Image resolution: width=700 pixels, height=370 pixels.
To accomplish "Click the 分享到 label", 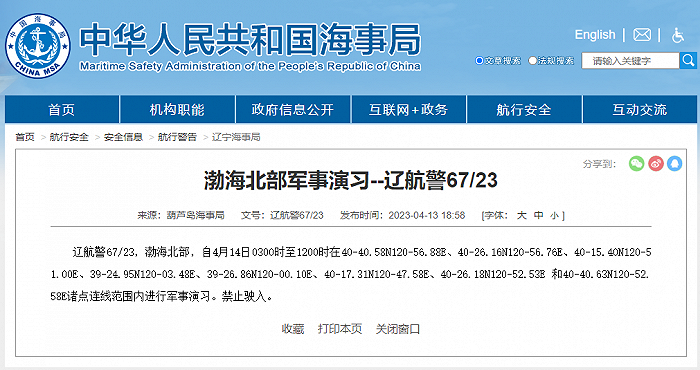I will tap(599, 164).
